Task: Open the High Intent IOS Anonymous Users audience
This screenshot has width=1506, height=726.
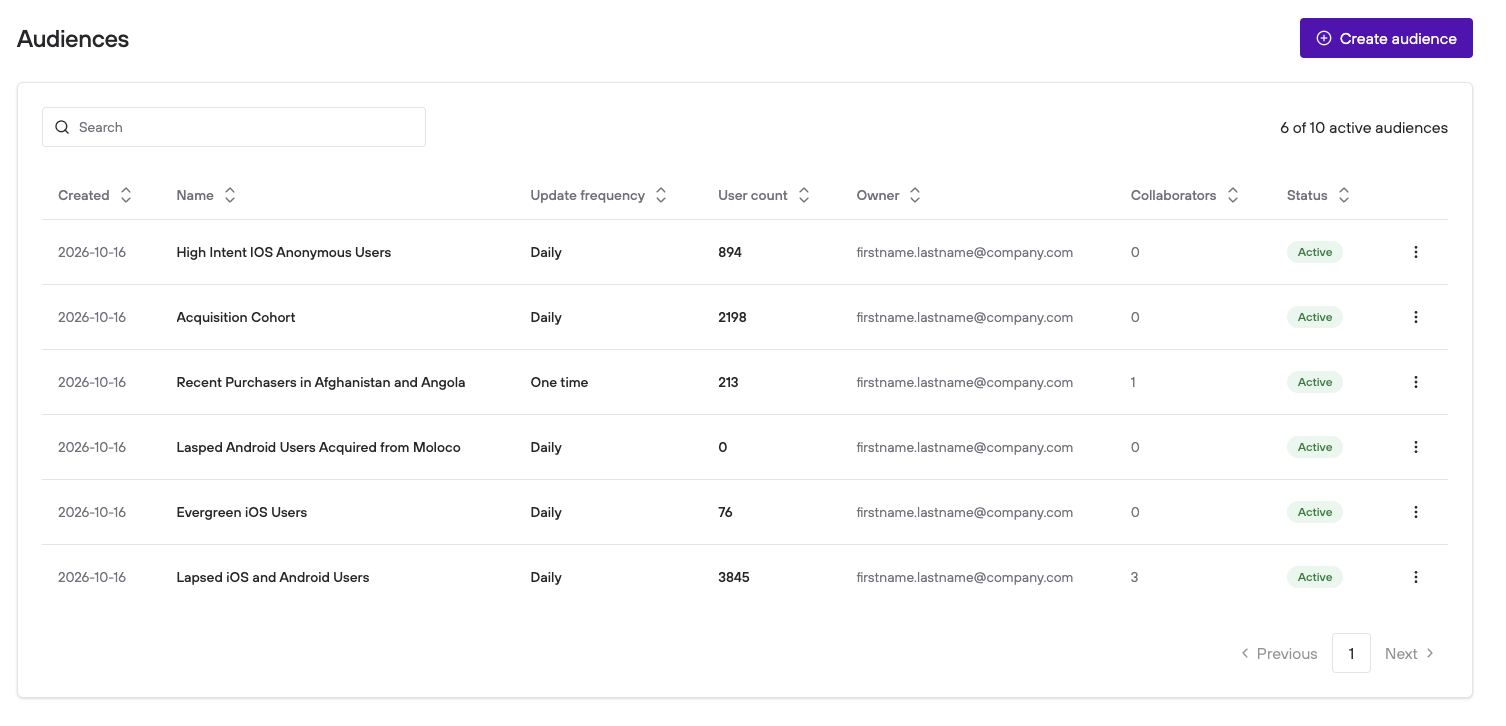Action: [x=284, y=252]
